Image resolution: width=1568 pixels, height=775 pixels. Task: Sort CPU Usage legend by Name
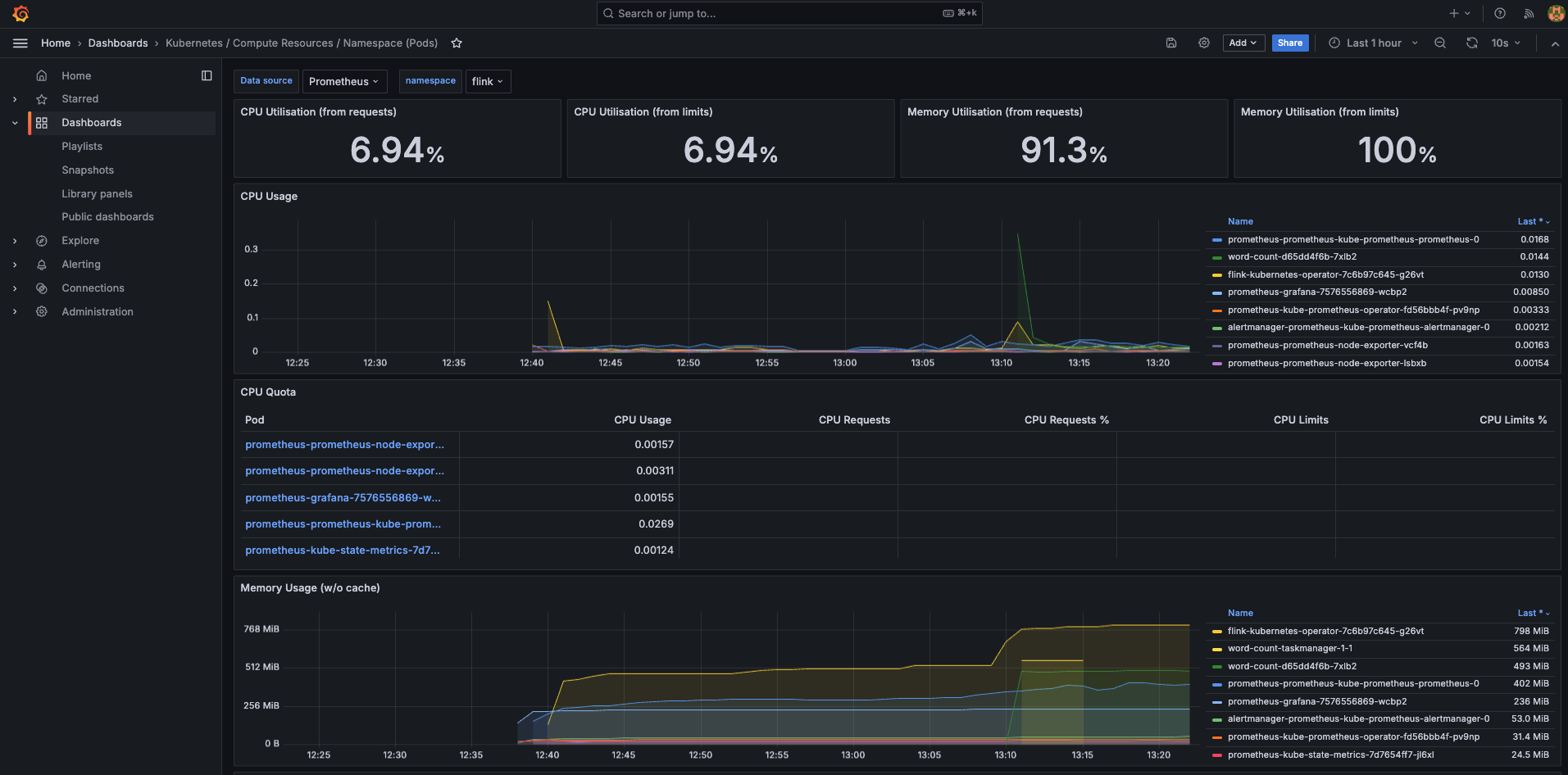point(1240,221)
